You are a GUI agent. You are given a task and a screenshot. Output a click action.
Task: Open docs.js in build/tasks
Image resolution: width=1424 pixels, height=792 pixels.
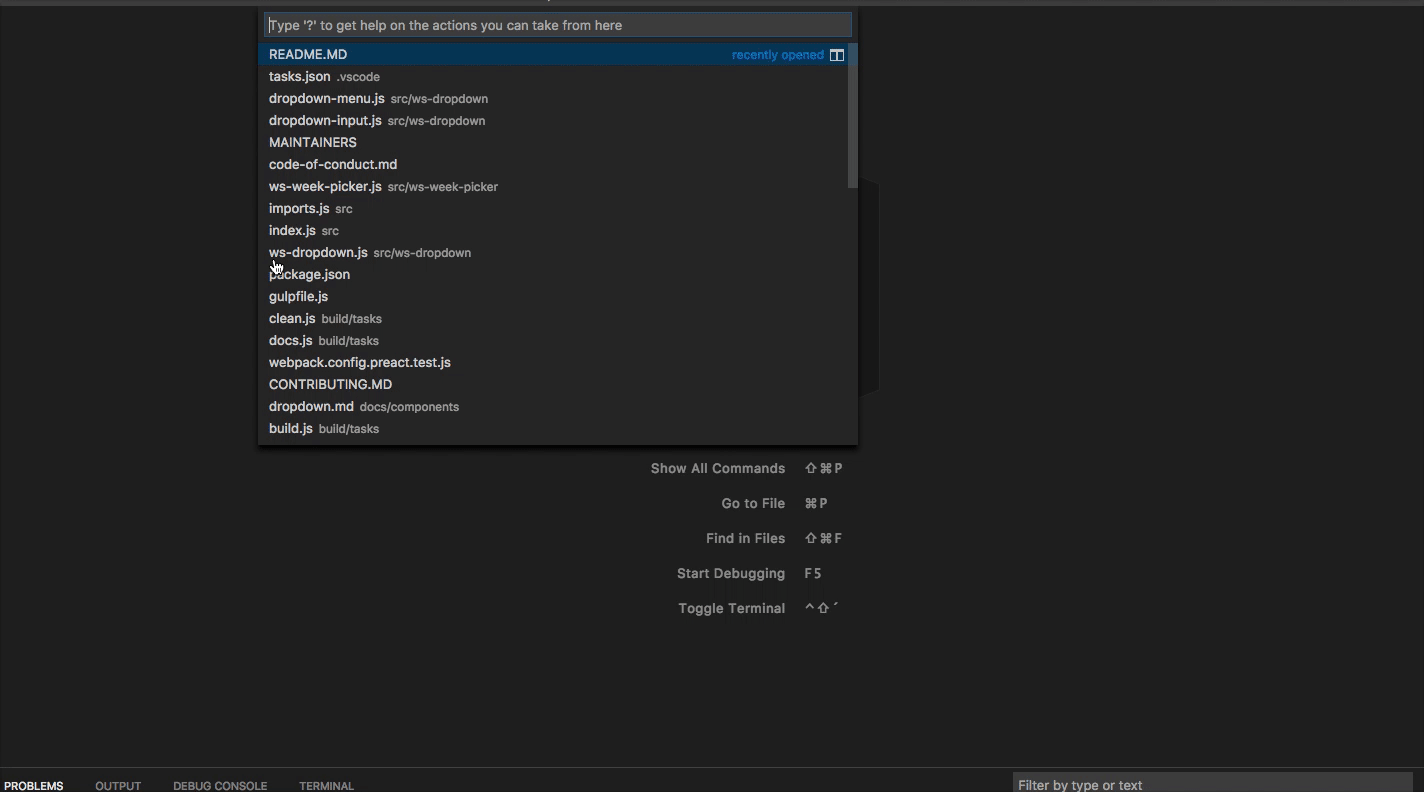click(553, 341)
